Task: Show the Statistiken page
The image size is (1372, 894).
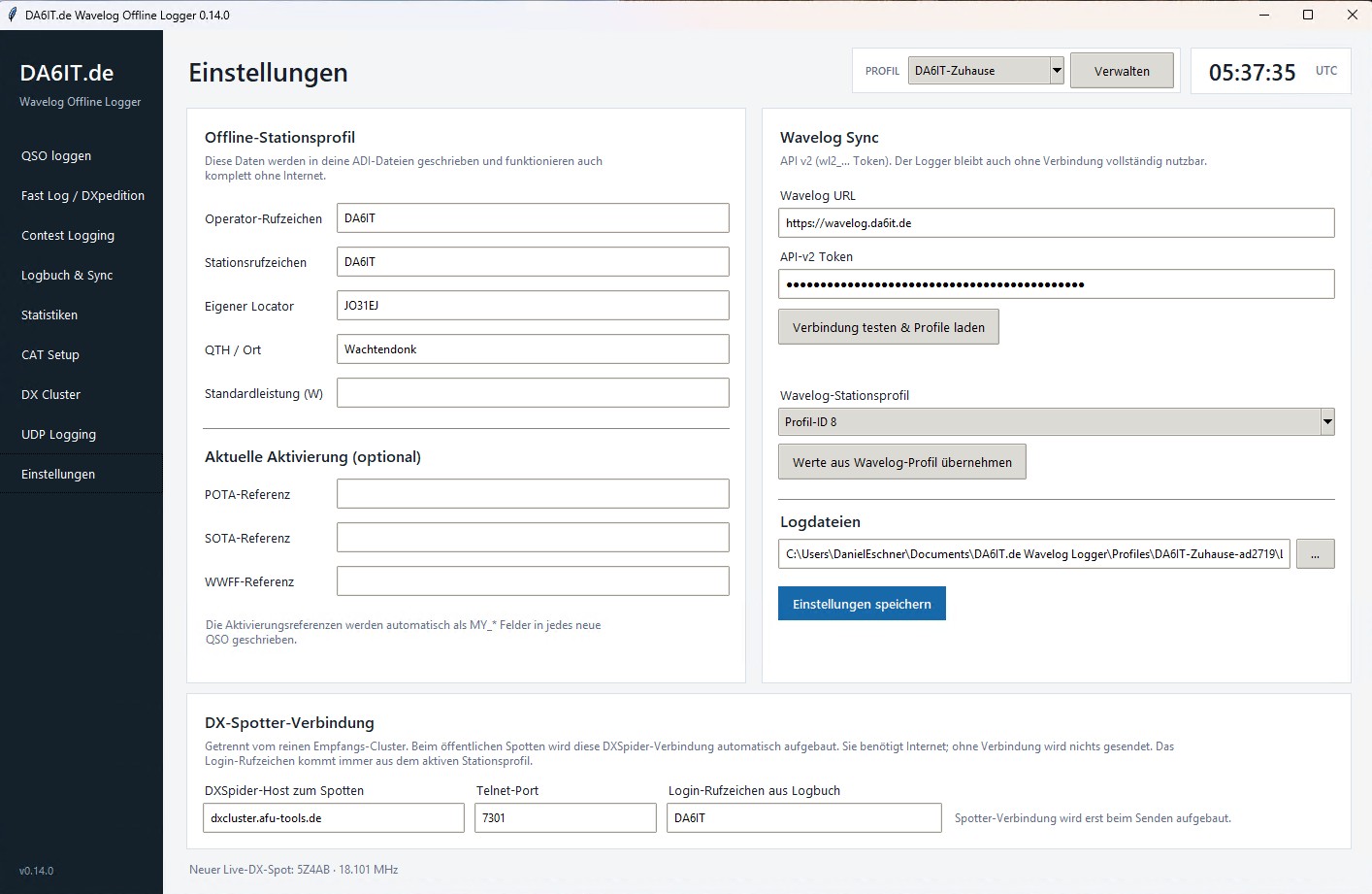Action: (82, 315)
